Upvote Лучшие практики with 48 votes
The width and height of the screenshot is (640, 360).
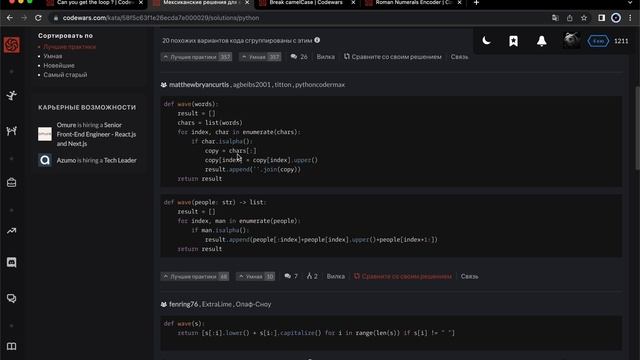tap(195, 276)
